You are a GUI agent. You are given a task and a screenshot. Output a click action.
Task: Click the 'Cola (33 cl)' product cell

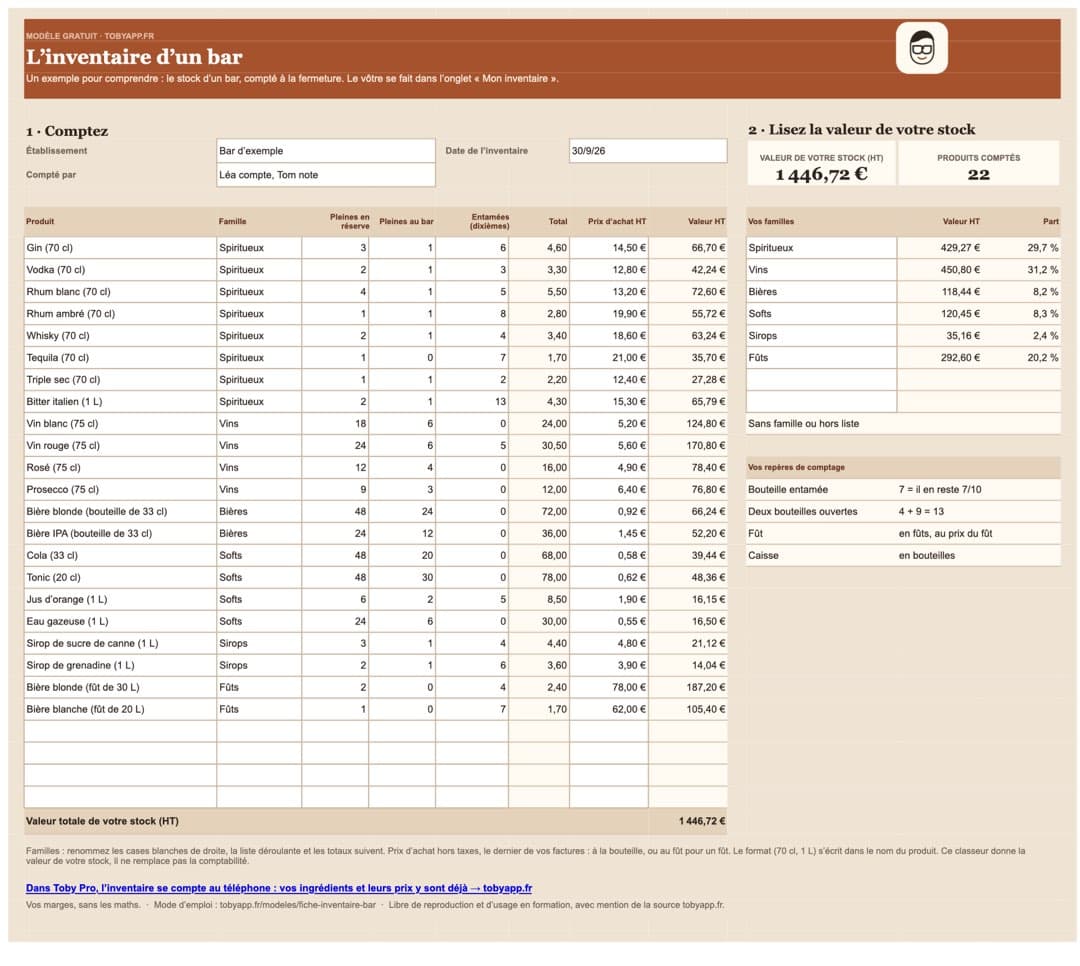(120, 556)
